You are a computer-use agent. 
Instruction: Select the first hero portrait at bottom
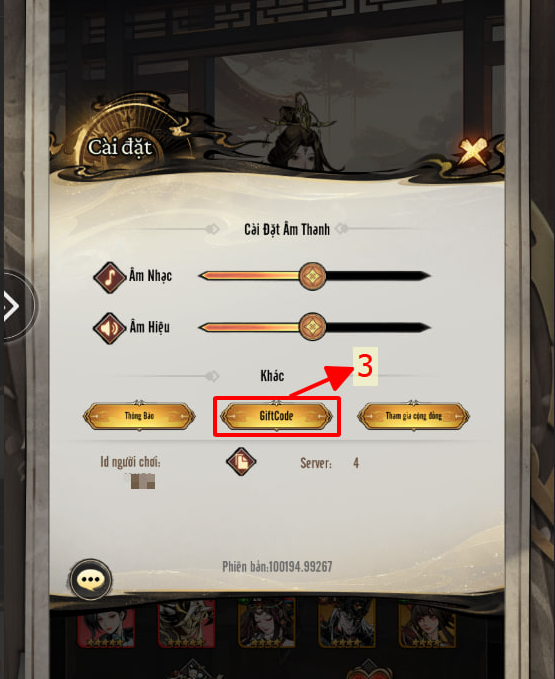tap(106, 626)
